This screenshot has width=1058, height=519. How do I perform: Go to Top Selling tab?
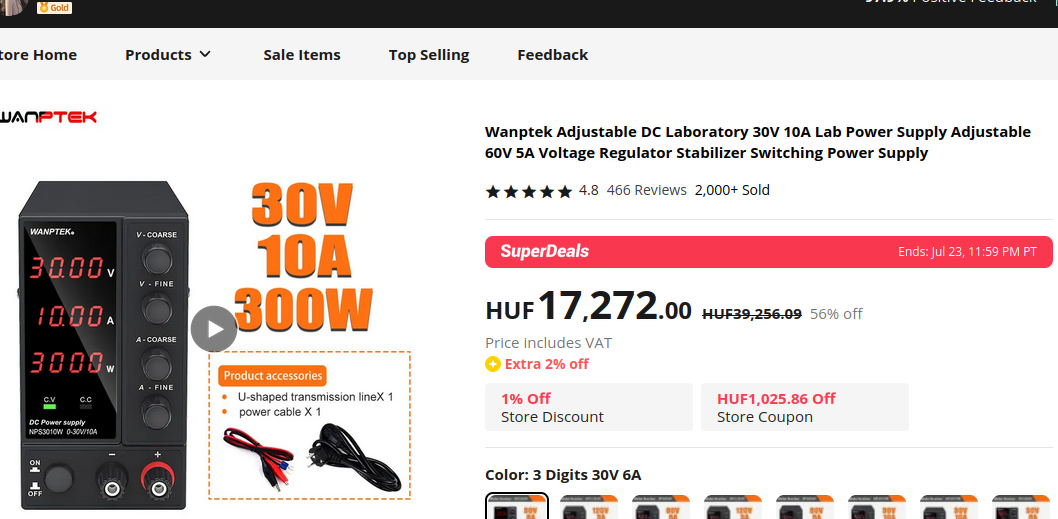tap(428, 55)
